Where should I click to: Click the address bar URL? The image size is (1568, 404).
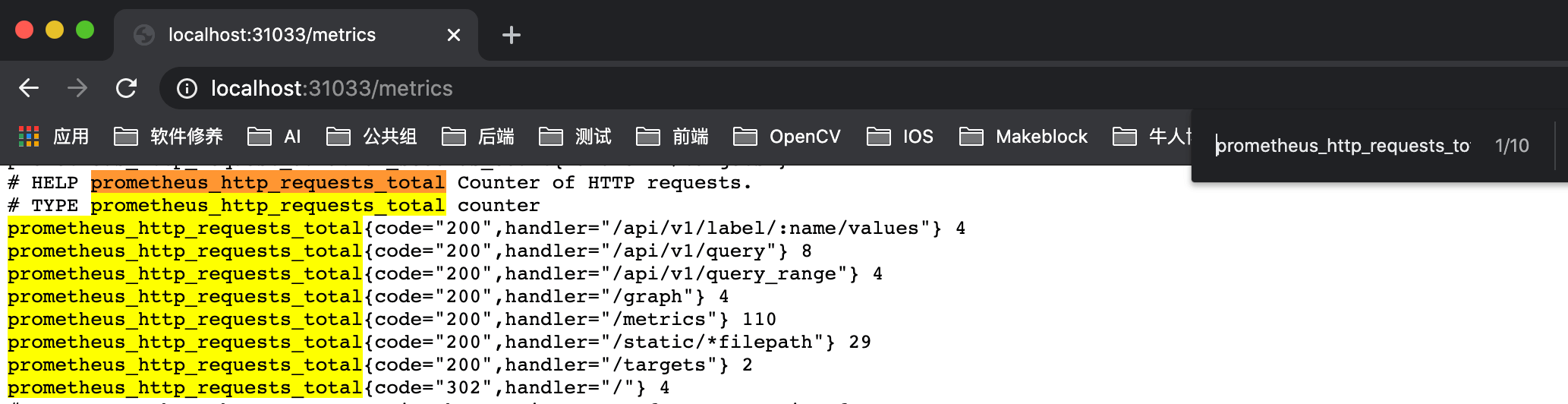(332, 89)
